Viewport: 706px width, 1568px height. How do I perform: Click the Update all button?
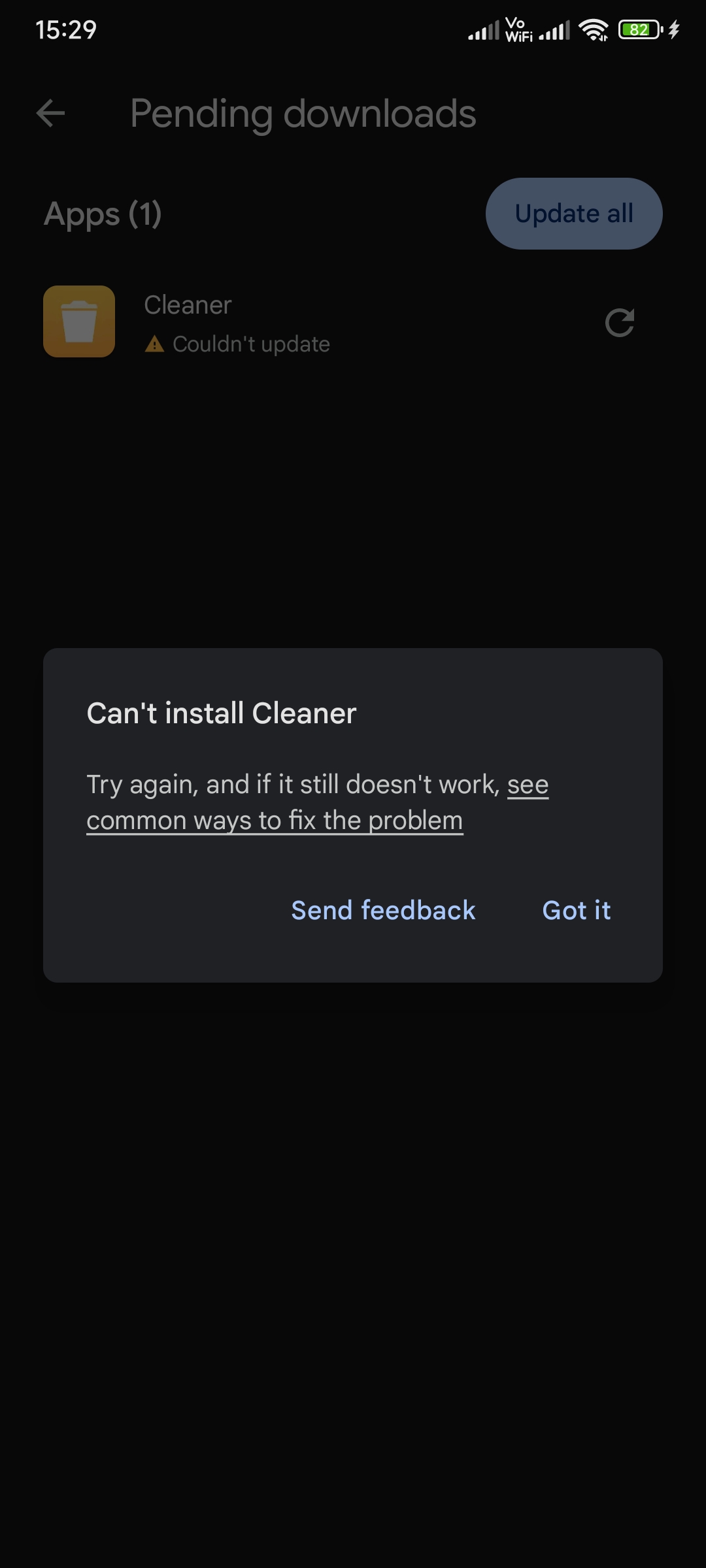[574, 214]
